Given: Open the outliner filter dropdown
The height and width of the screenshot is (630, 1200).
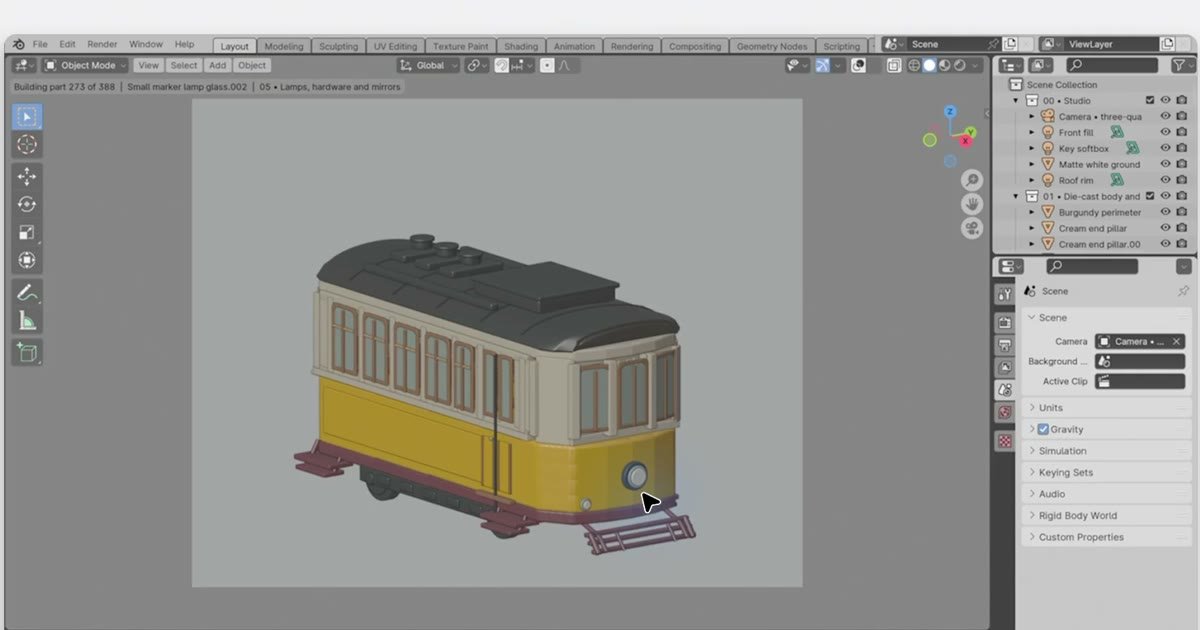Looking at the screenshot, I should click(x=1182, y=65).
